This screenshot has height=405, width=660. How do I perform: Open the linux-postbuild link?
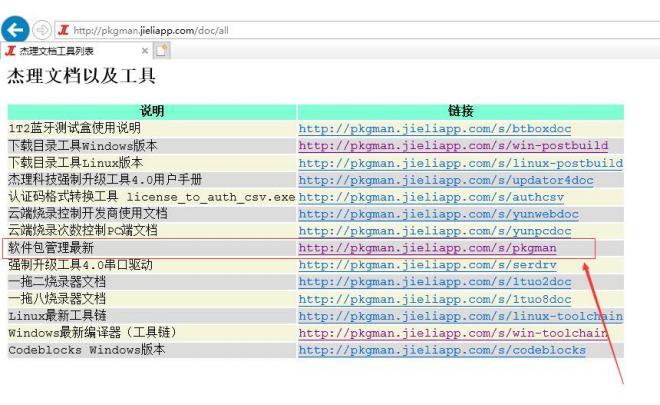click(x=461, y=163)
